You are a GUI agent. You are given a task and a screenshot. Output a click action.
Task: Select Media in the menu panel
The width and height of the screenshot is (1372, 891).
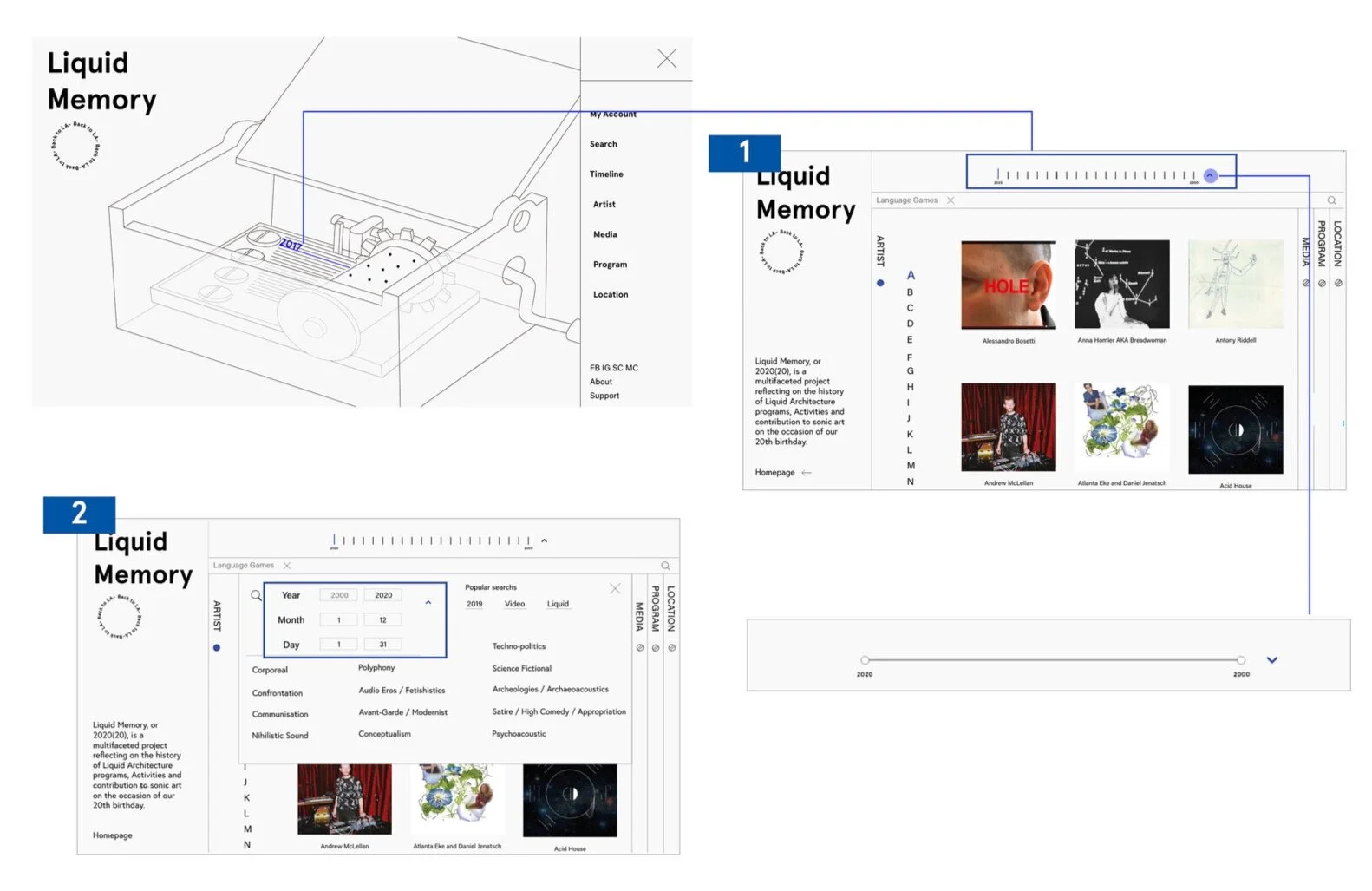(605, 234)
